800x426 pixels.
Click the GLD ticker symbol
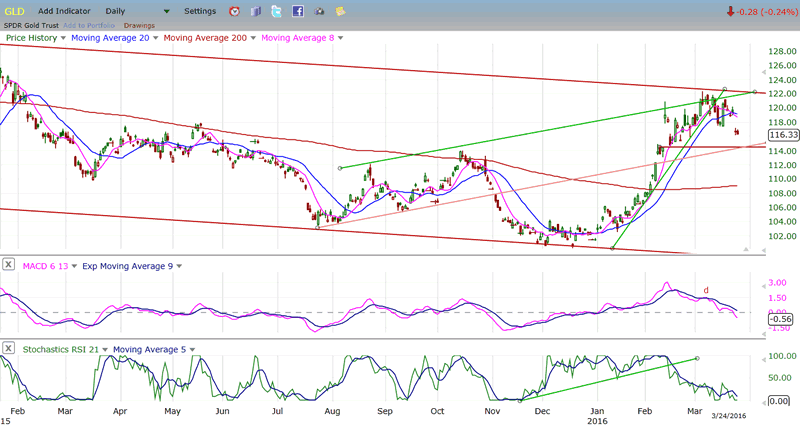[14, 11]
